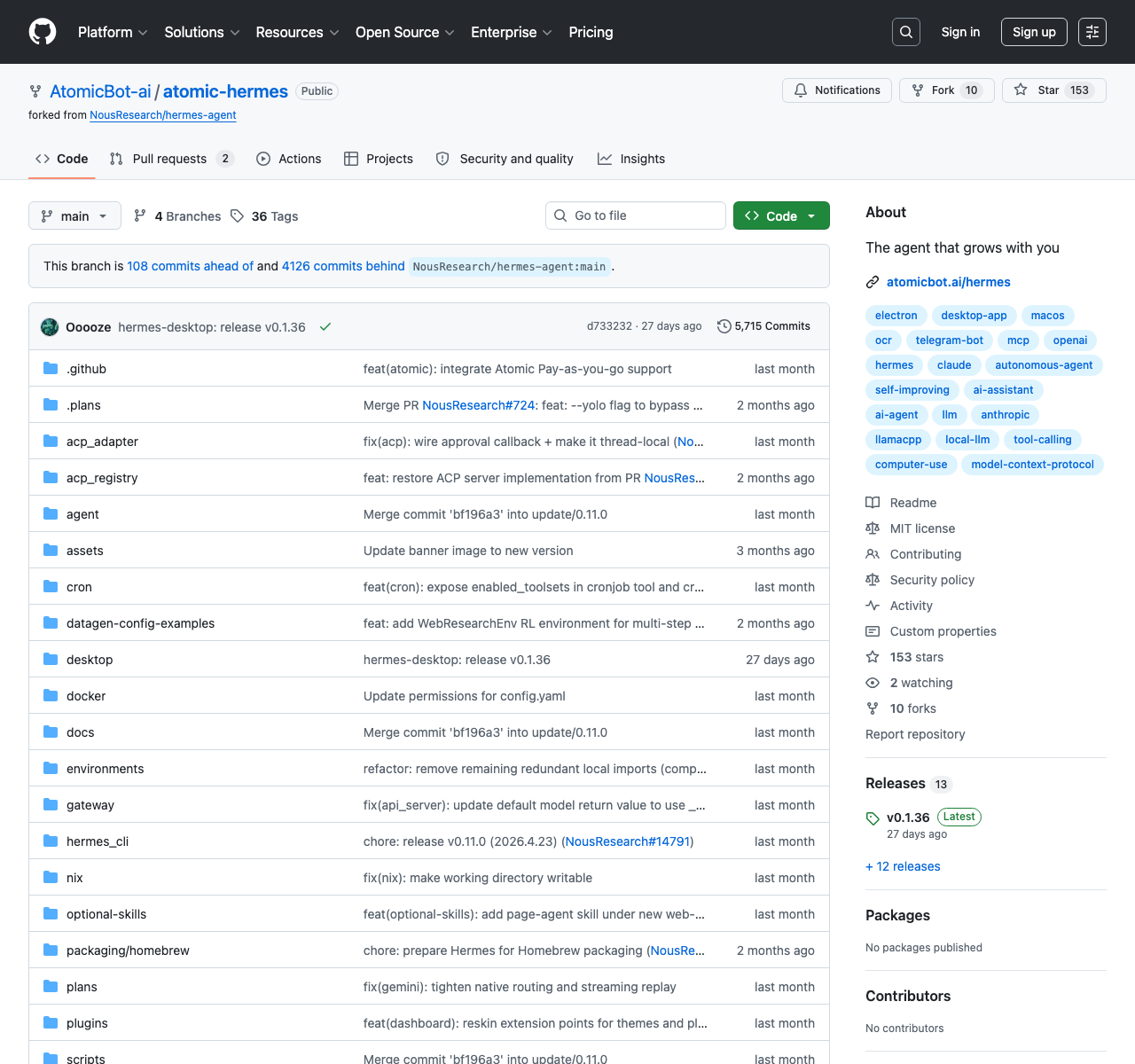Open the nix folder
Viewport: 1135px width, 1064px height.
pyautogui.click(x=74, y=878)
